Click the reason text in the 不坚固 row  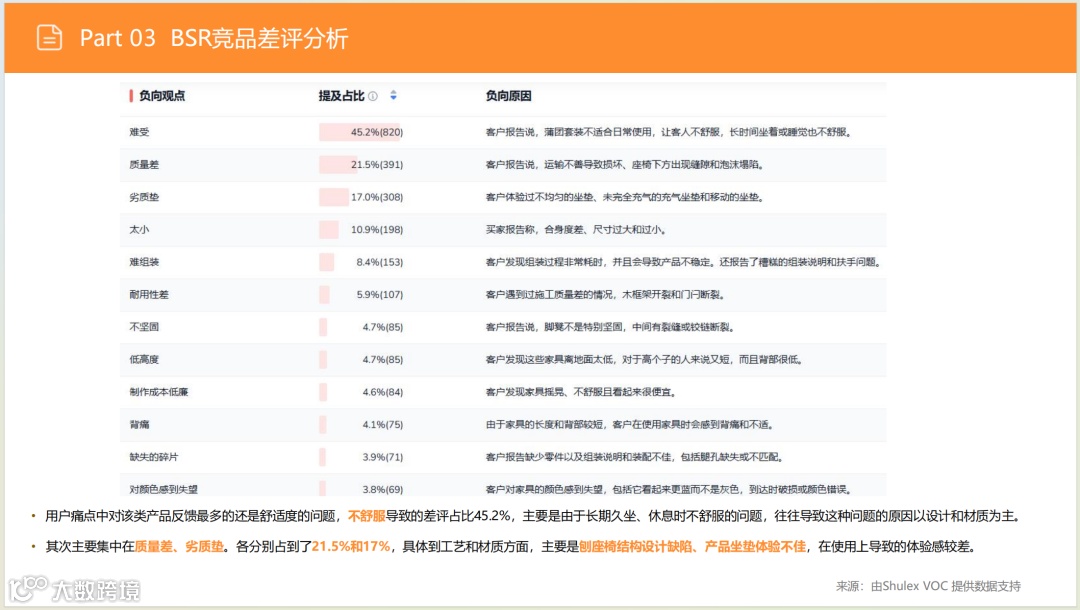click(611, 327)
